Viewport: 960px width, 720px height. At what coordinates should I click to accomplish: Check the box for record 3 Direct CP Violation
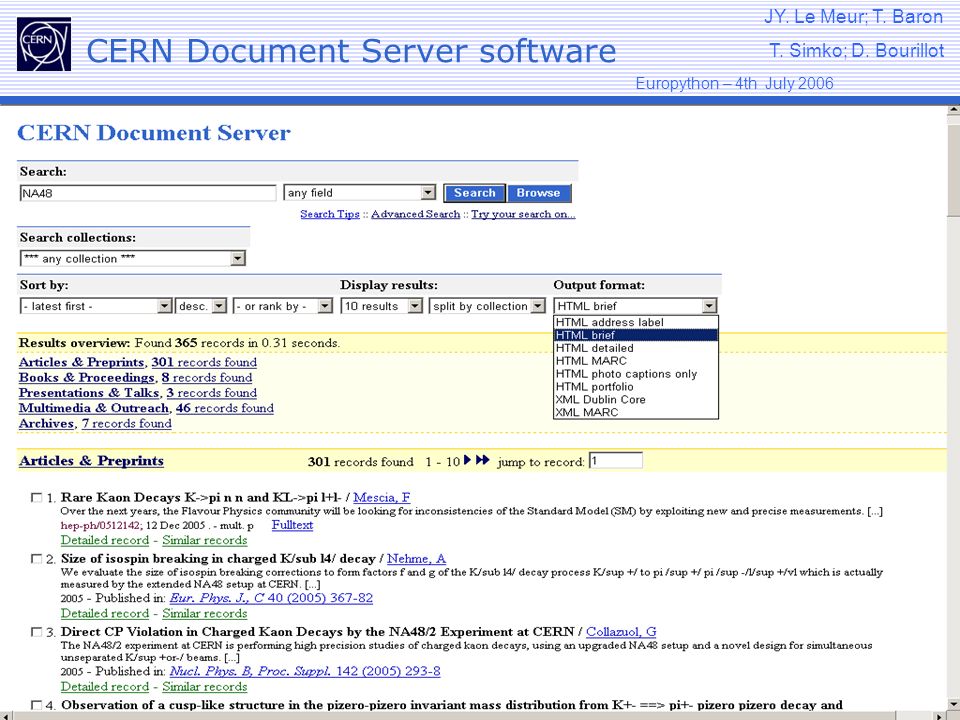click(x=37, y=632)
